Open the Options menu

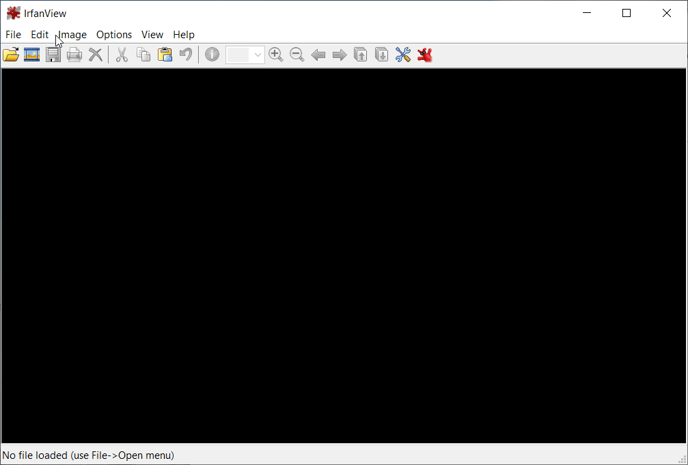(114, 34)
